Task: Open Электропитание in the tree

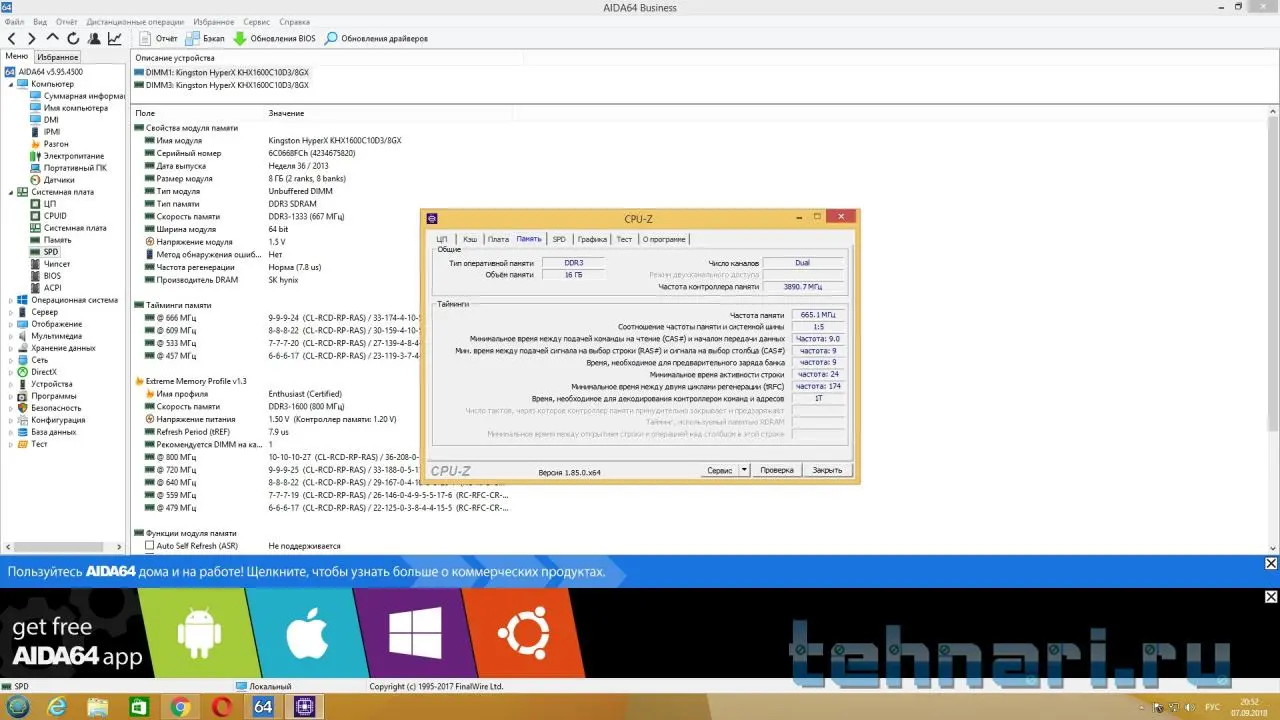Action: (x=73, y=156)
